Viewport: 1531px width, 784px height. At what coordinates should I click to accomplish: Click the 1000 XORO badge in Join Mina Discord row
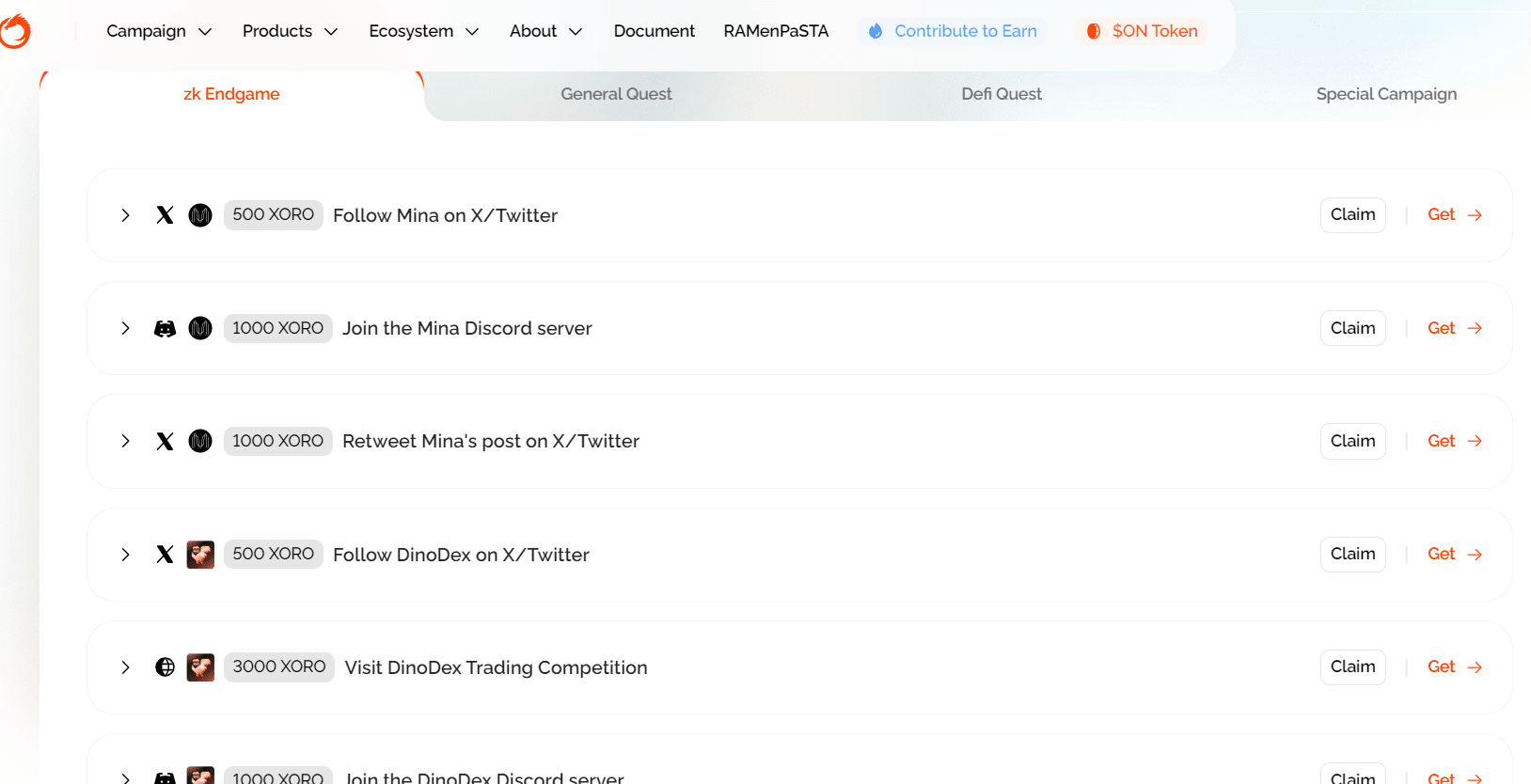tap(277, 328)
